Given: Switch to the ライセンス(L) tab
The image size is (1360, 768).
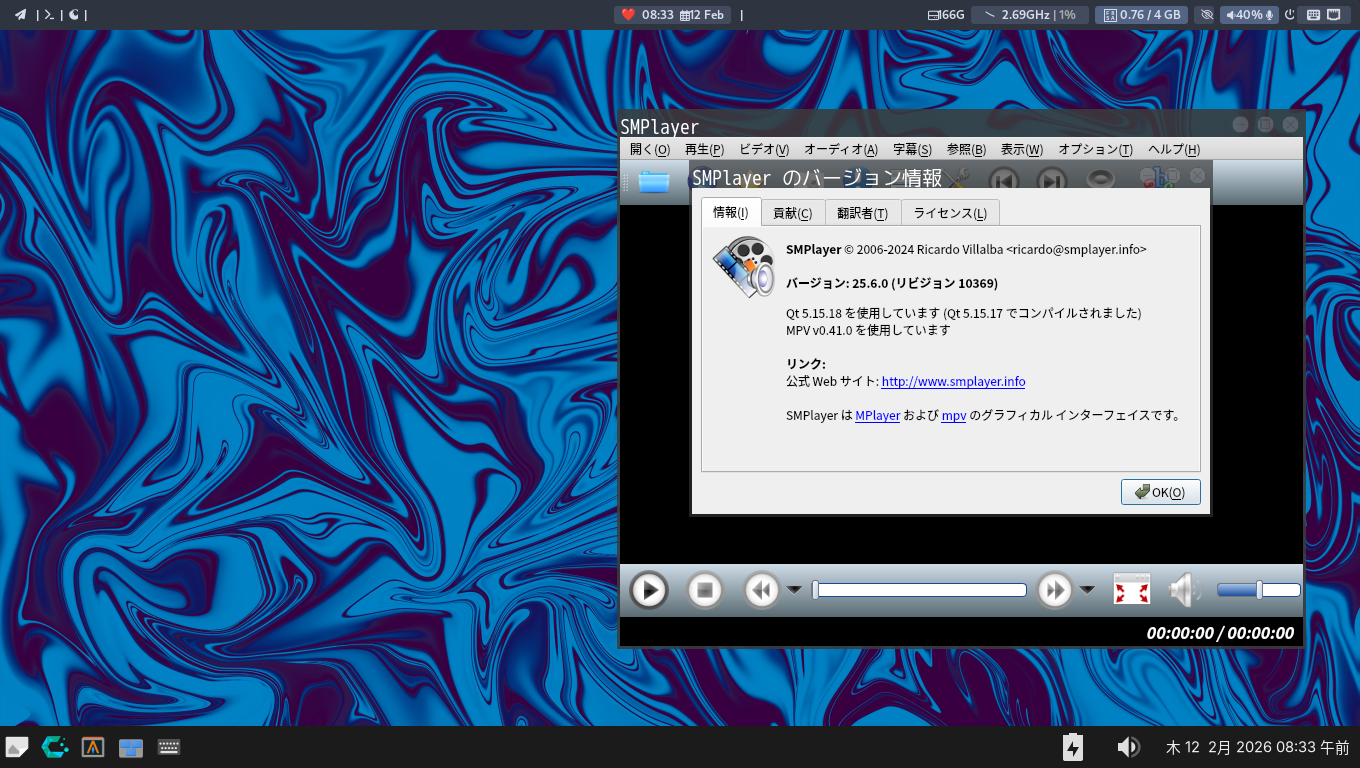Looking at the screenshot, I should pyautogui.click(x=949, y=213).
